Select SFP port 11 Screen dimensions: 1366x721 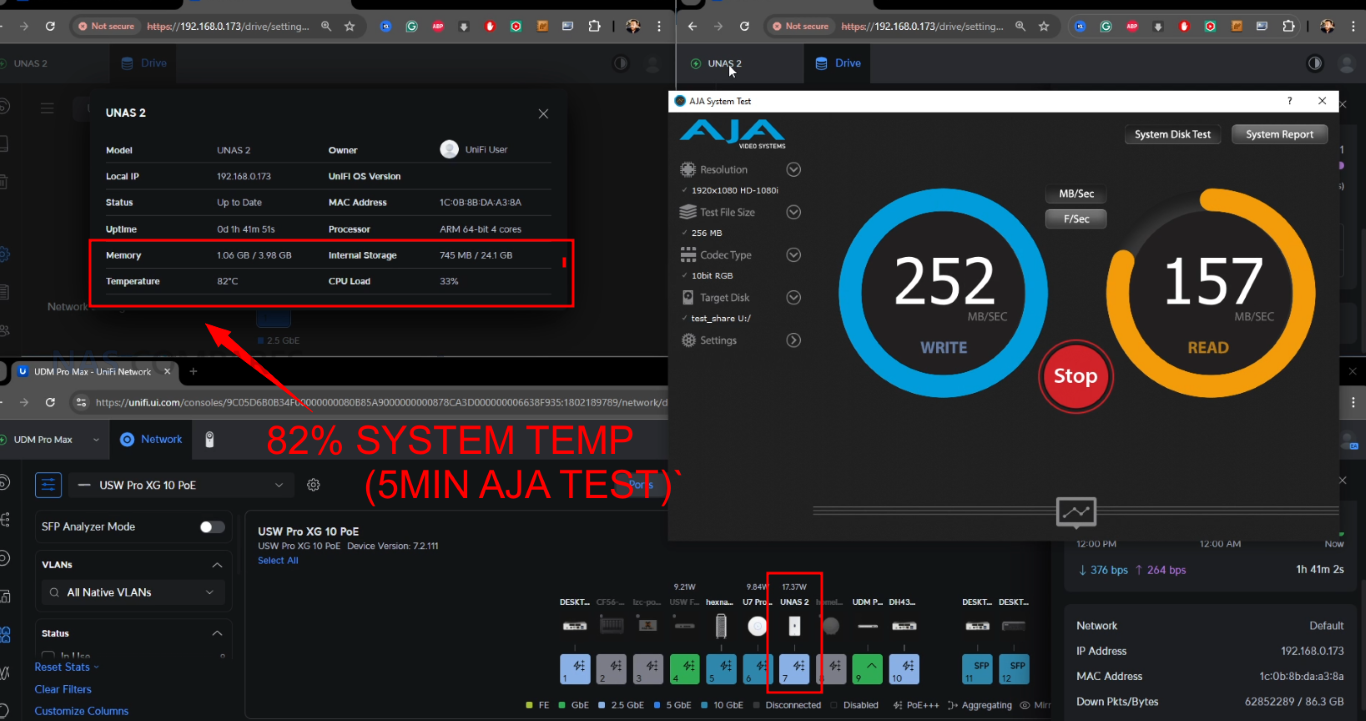coord(977,668)
